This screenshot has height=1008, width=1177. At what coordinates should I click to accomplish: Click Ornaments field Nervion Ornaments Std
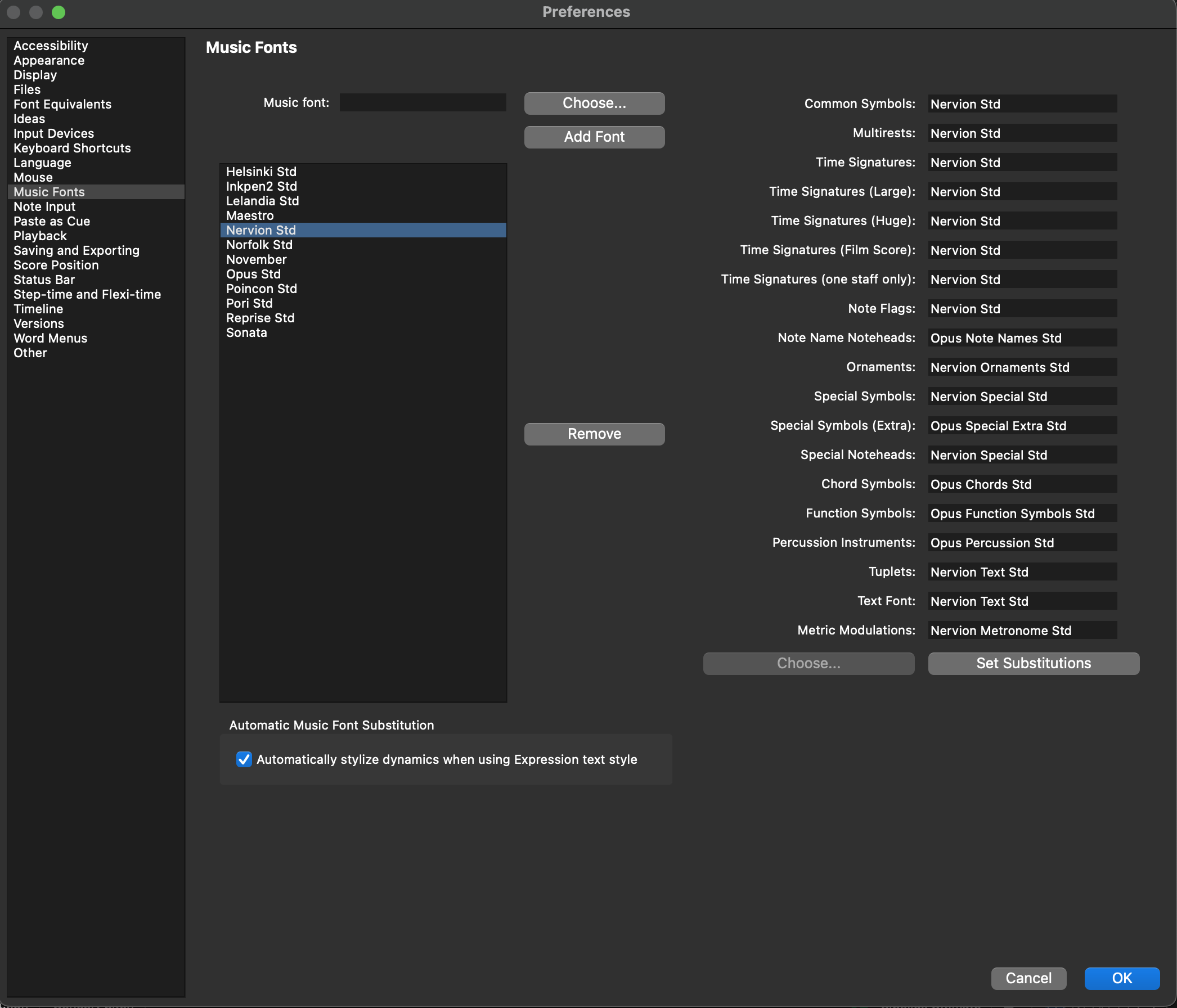tap(1022, 367)
